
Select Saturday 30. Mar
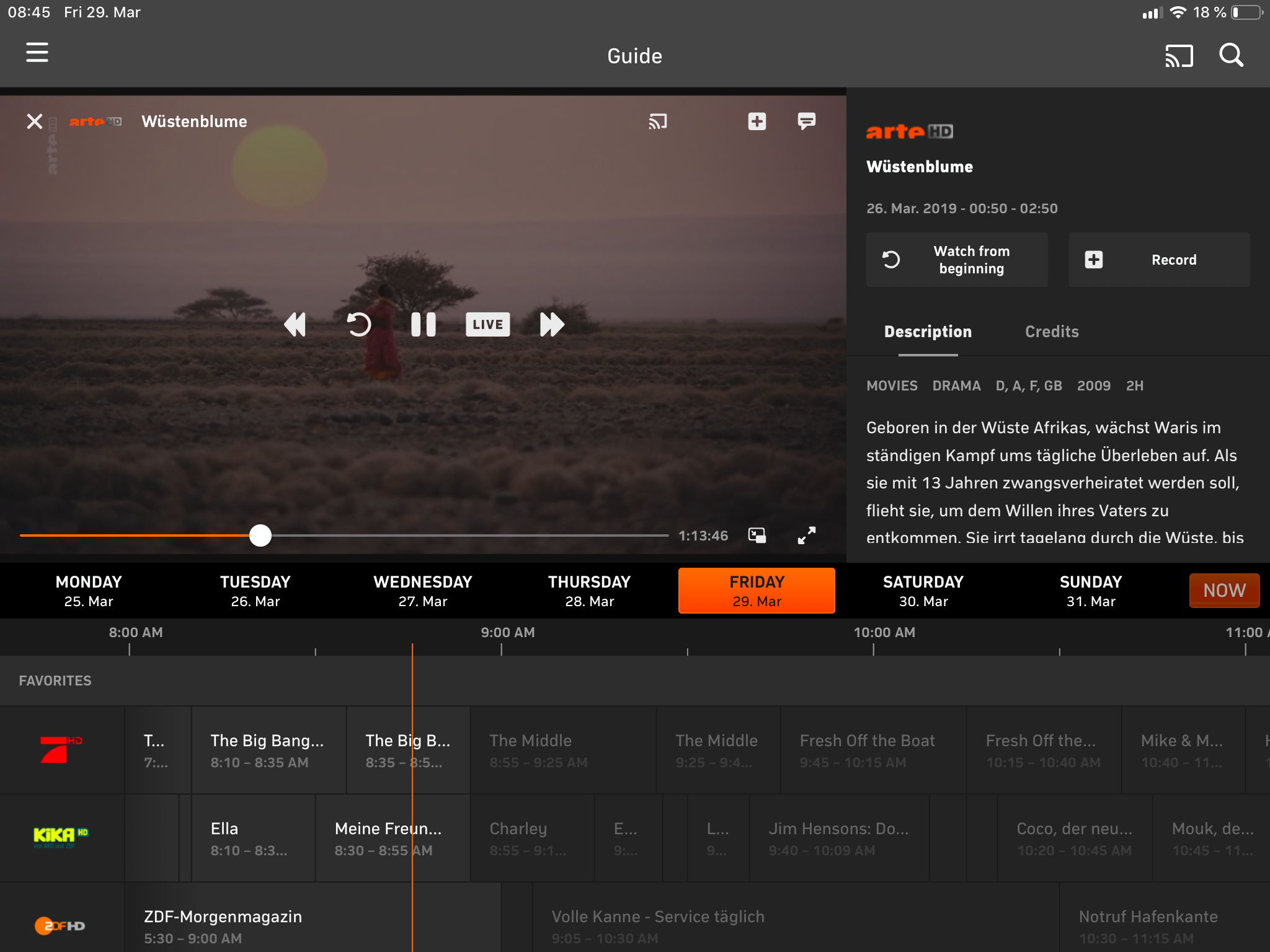tap(923, 591)
